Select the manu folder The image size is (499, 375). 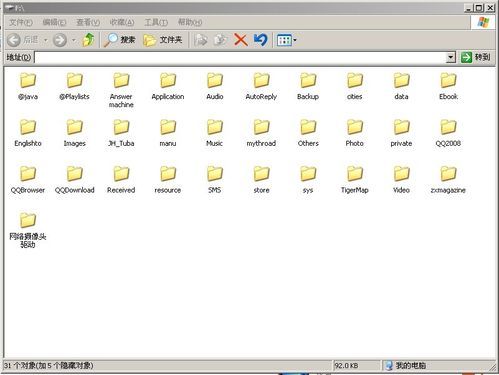(168, 133)
